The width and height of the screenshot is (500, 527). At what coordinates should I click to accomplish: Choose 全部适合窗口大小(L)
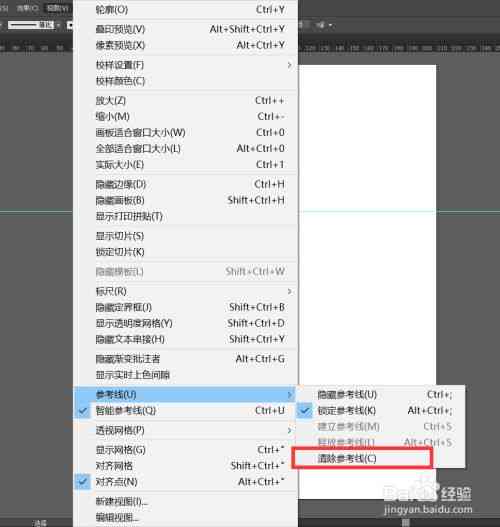click(185, 149)
